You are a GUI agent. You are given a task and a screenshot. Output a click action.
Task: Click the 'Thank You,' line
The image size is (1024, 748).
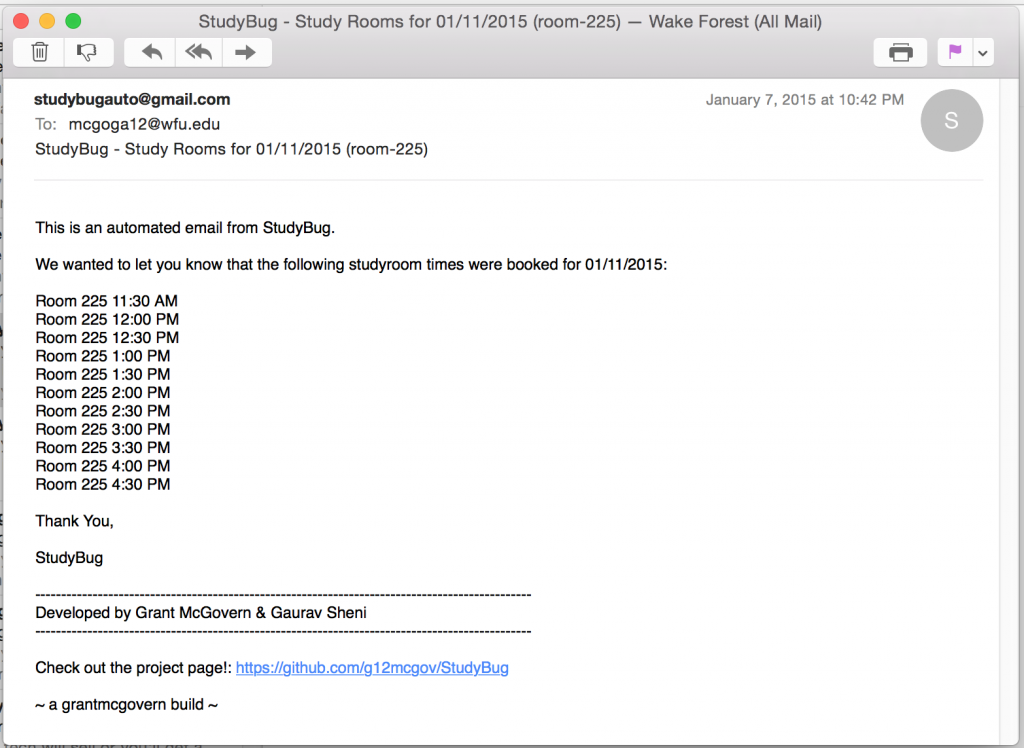pyautogui.click(x=74, y=521)
